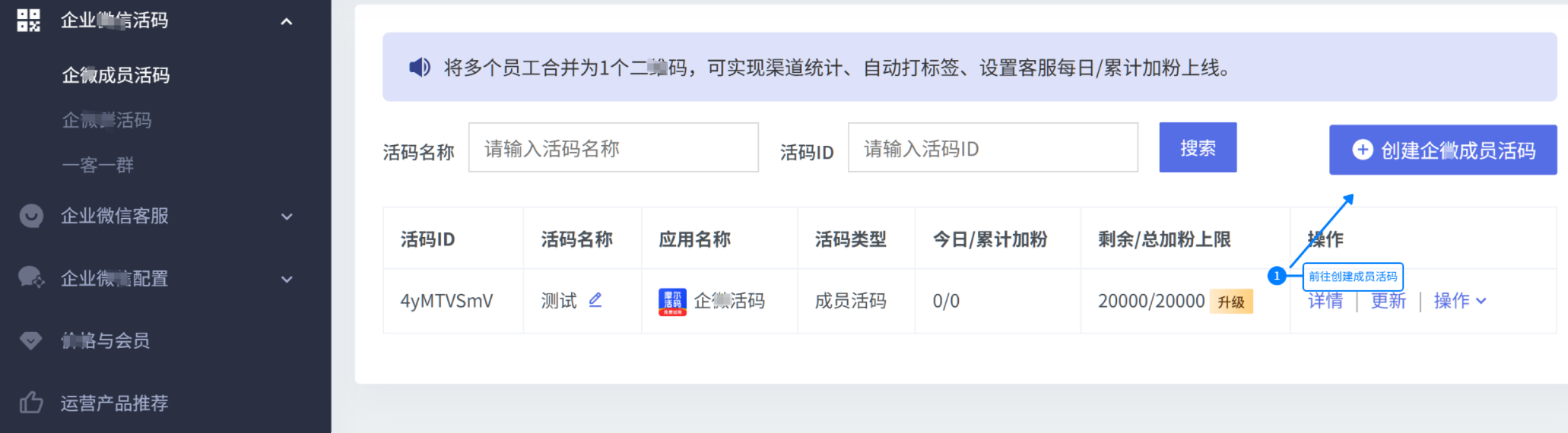Open the 操作 dropdown in table row

[1460, 301]
